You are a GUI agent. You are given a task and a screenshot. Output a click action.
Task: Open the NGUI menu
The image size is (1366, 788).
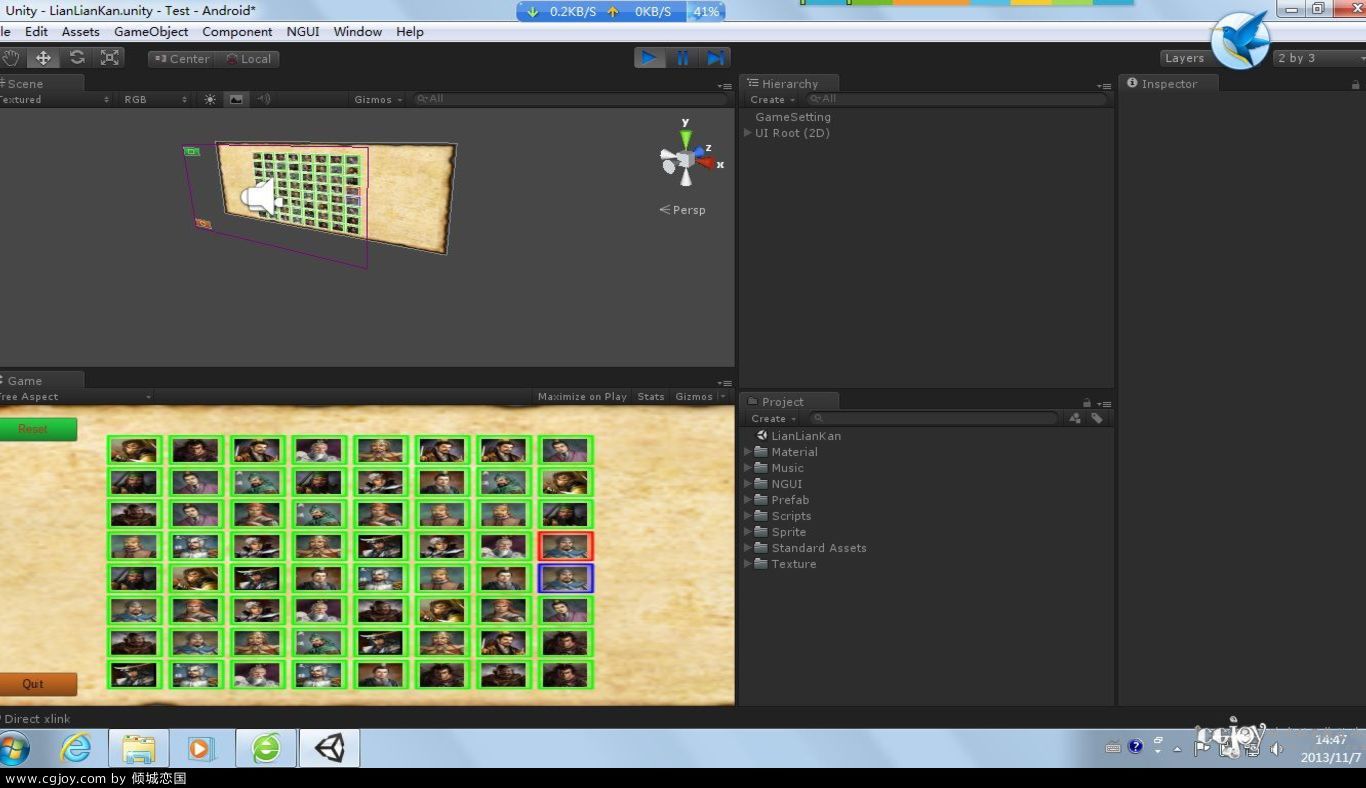[x=303, y=31]
